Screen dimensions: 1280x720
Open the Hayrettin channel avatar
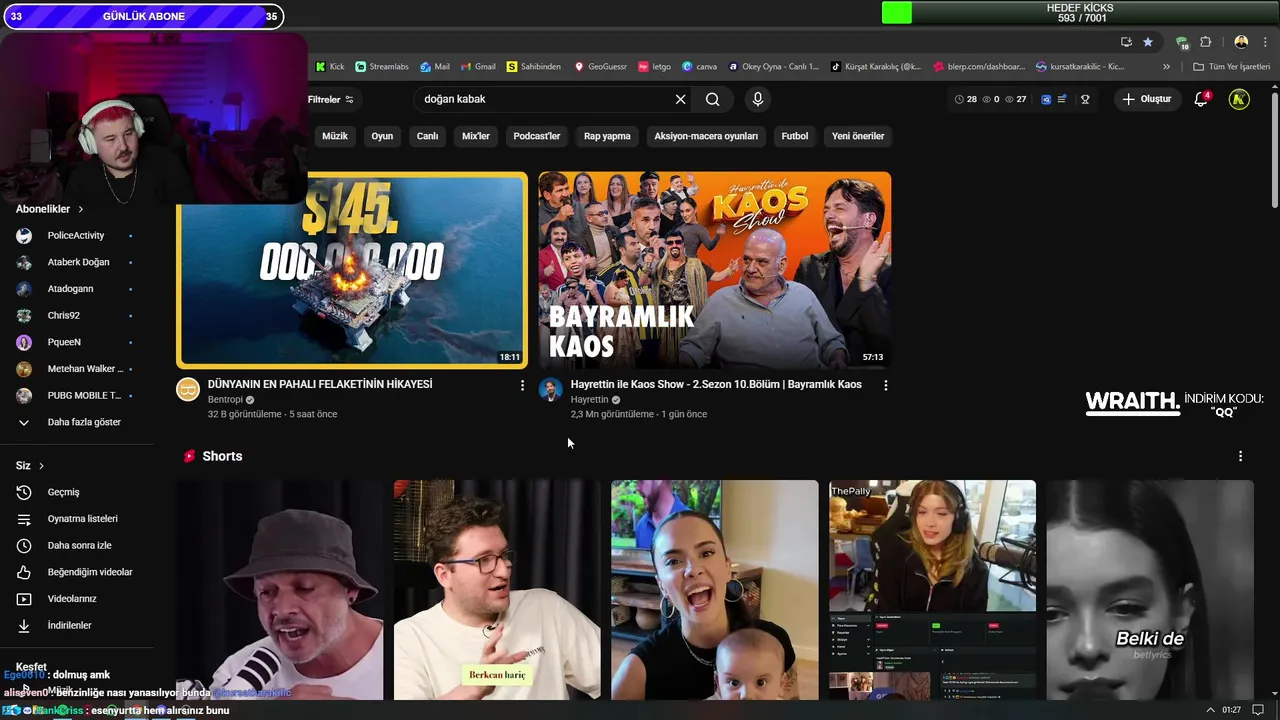click(551, 390)
